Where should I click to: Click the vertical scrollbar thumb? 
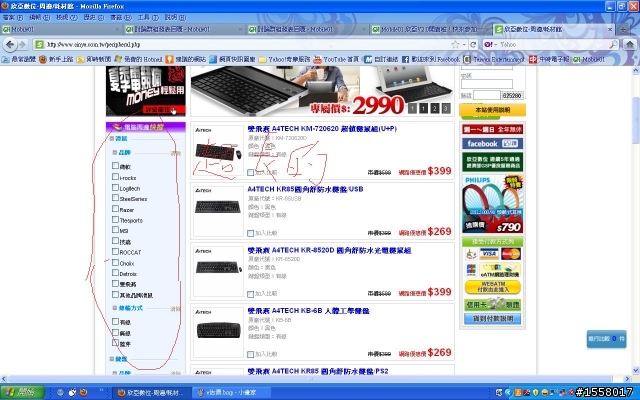click(x=636, y=120)
